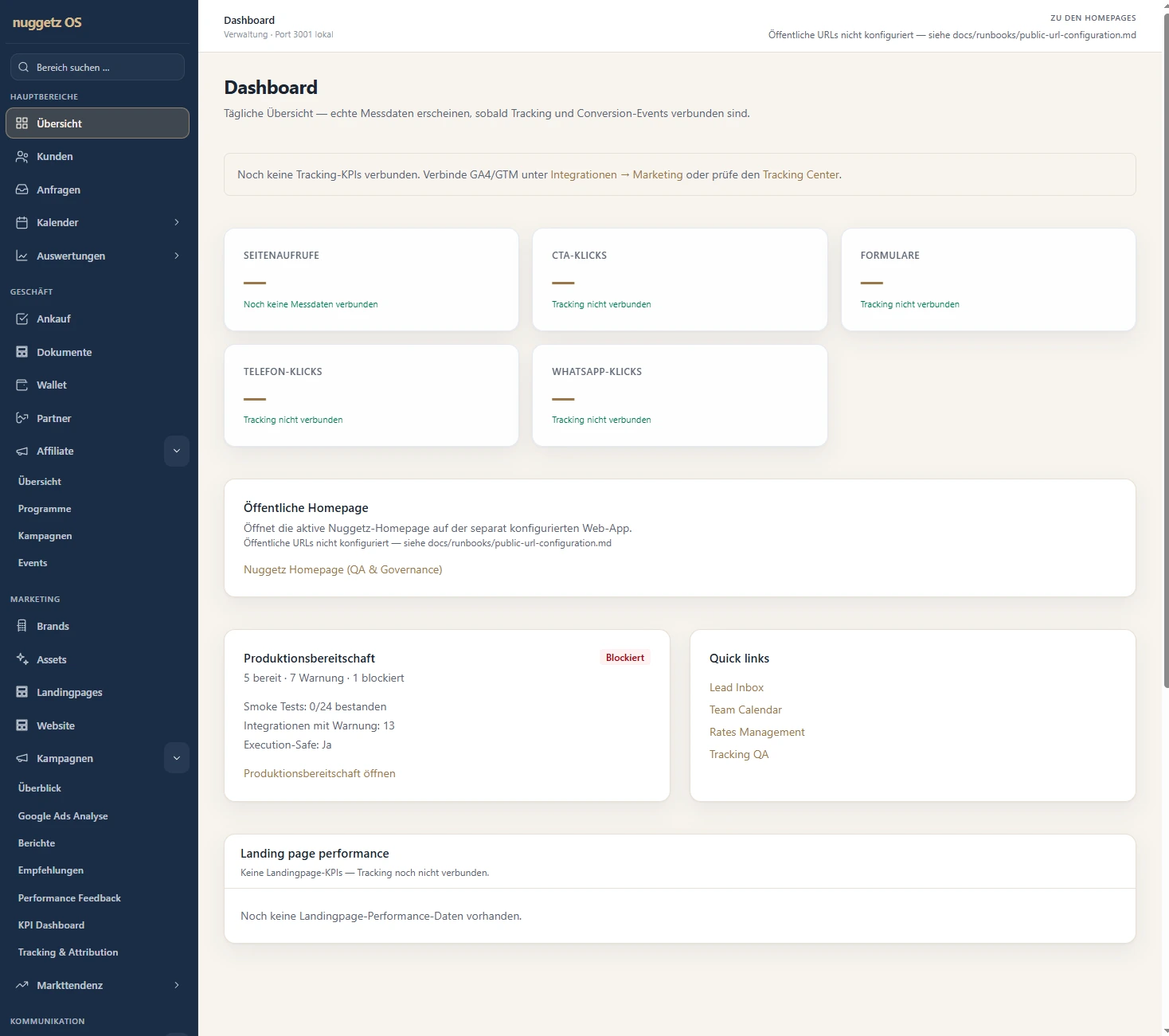The height and width of the screenshot is (1036, 1169).
Task: Open Performance Feedback
Action: click(69, 898)
